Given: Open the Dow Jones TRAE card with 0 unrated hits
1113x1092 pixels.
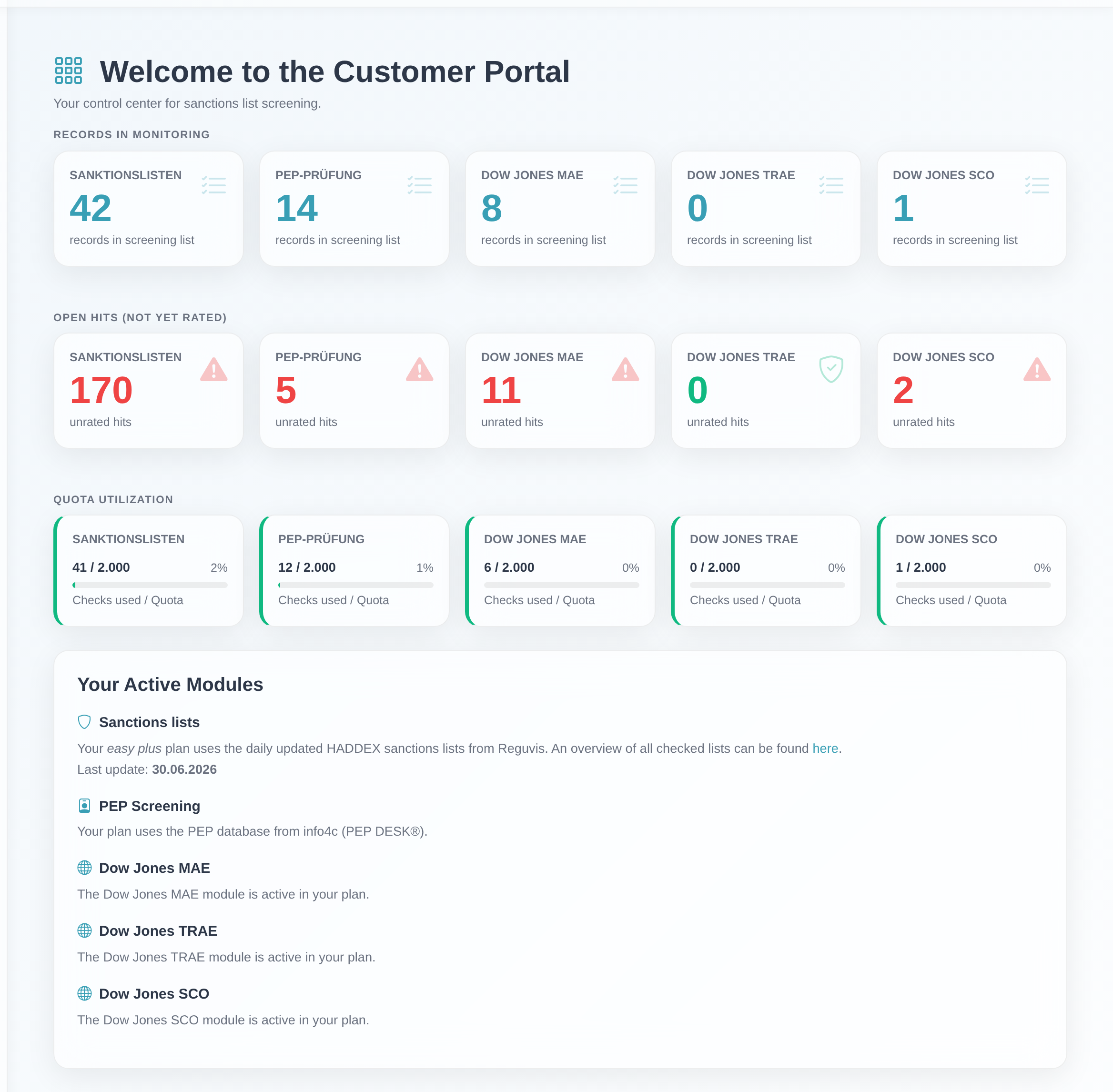Looking at the screenshot, I should click(766, 391).
